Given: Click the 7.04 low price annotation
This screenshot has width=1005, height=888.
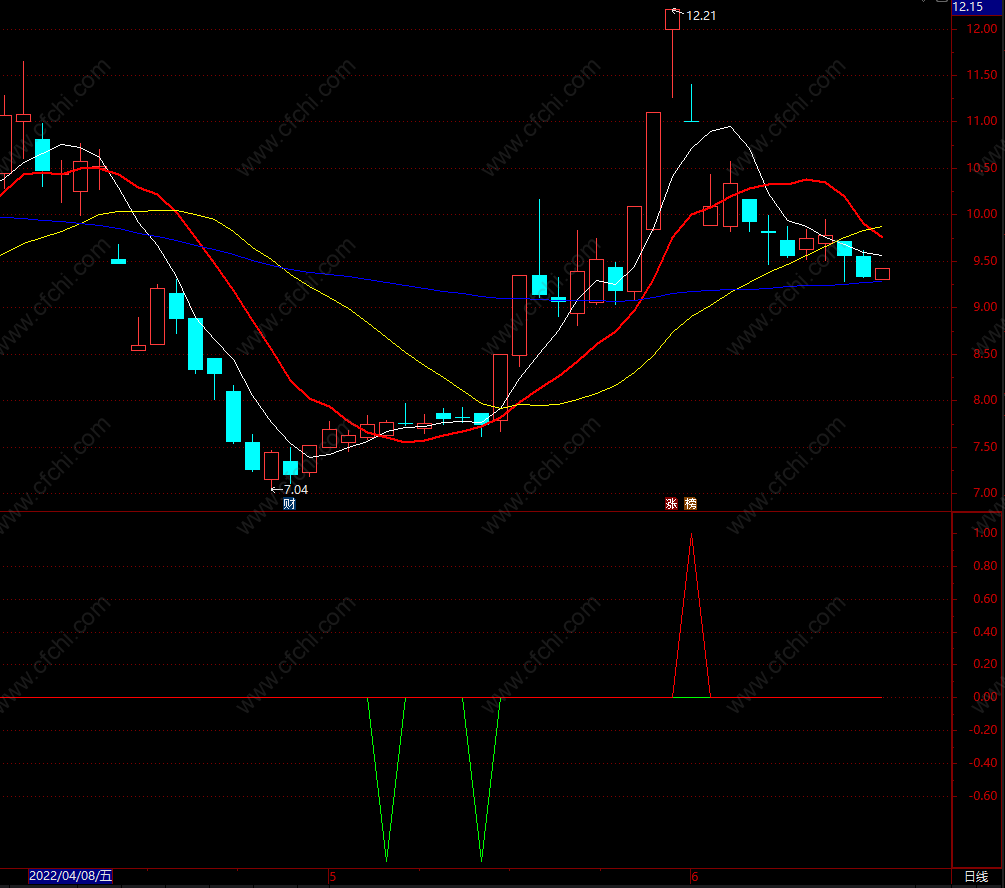Looking at the screenshot, I should pyautogui.click(x=295, y=490).
